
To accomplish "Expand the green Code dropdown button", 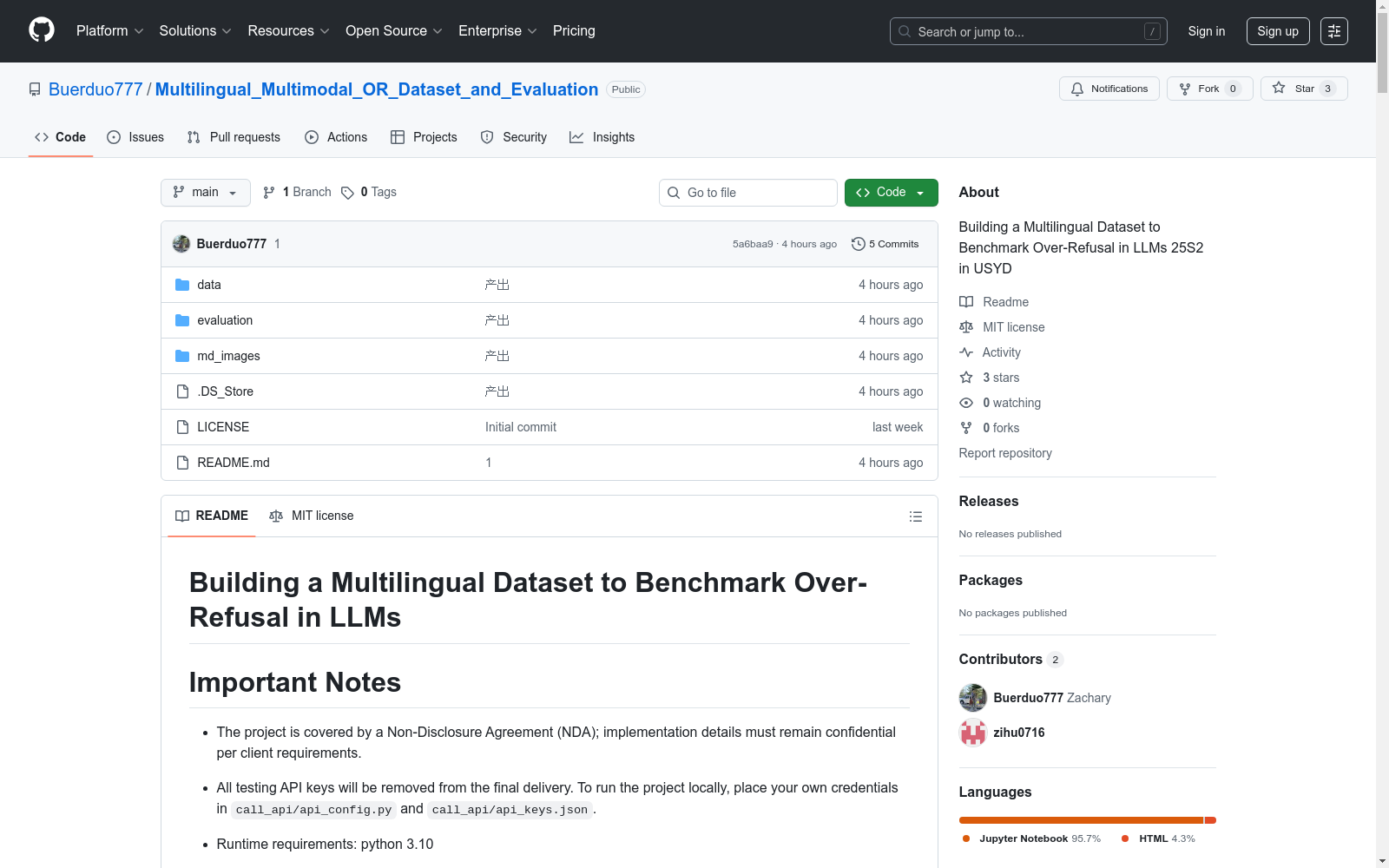I will [x=892, y=193].
